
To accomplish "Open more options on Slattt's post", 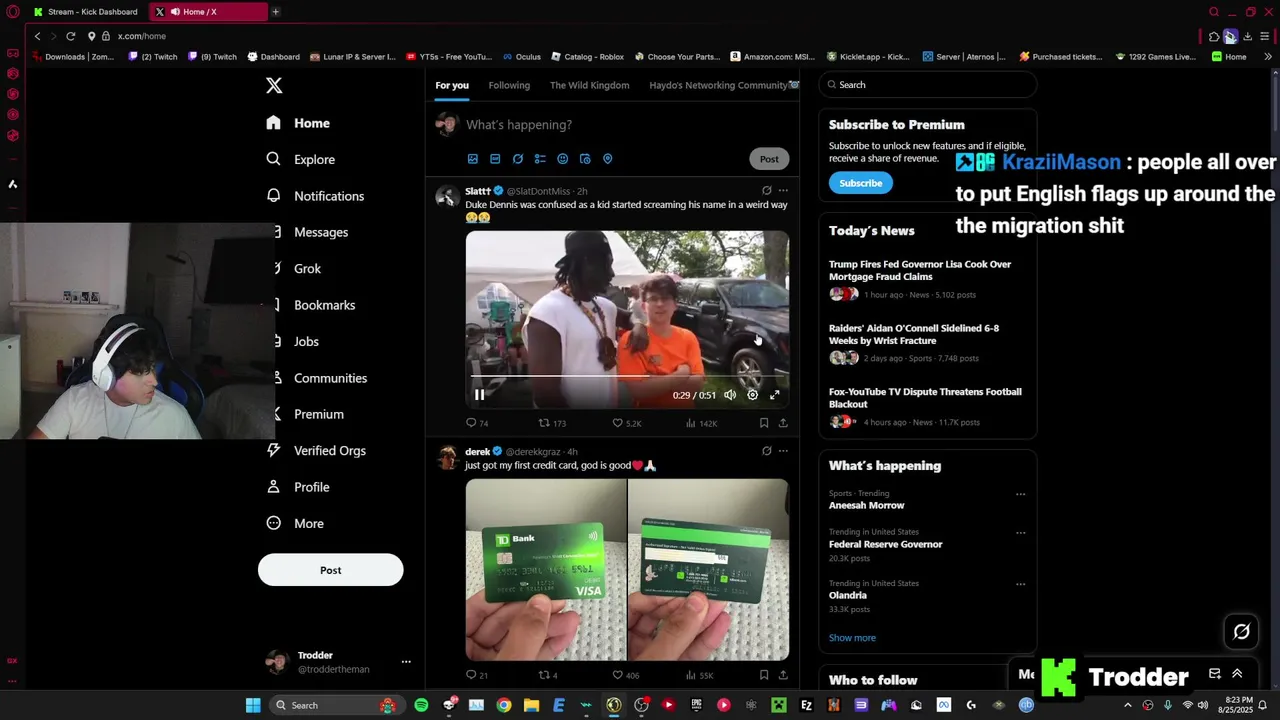I will [x=783, y=191].
